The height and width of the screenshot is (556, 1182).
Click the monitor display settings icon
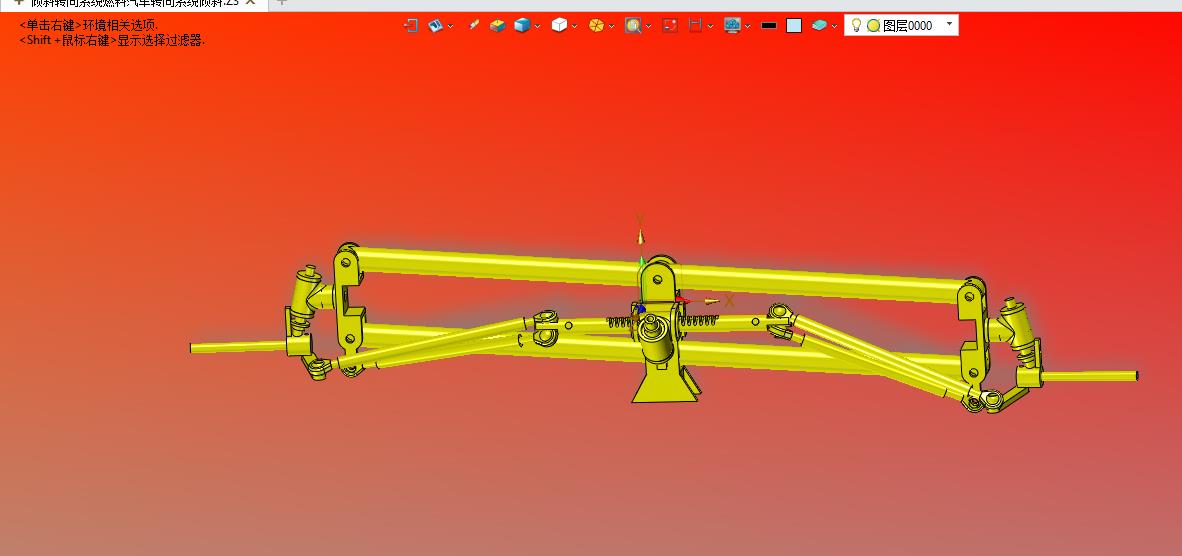coord(732,26)
